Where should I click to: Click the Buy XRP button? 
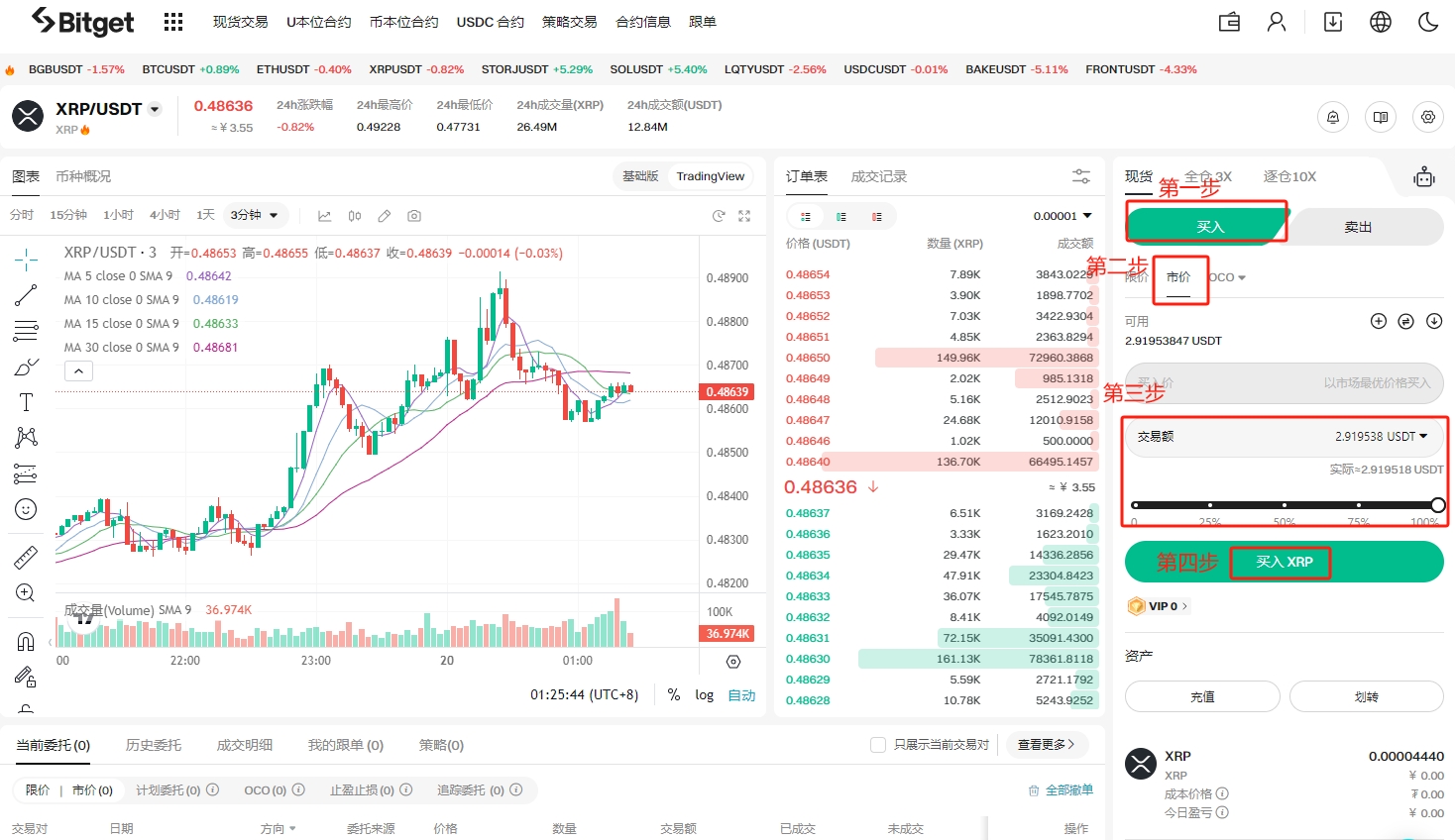[x=1285, y=562]
